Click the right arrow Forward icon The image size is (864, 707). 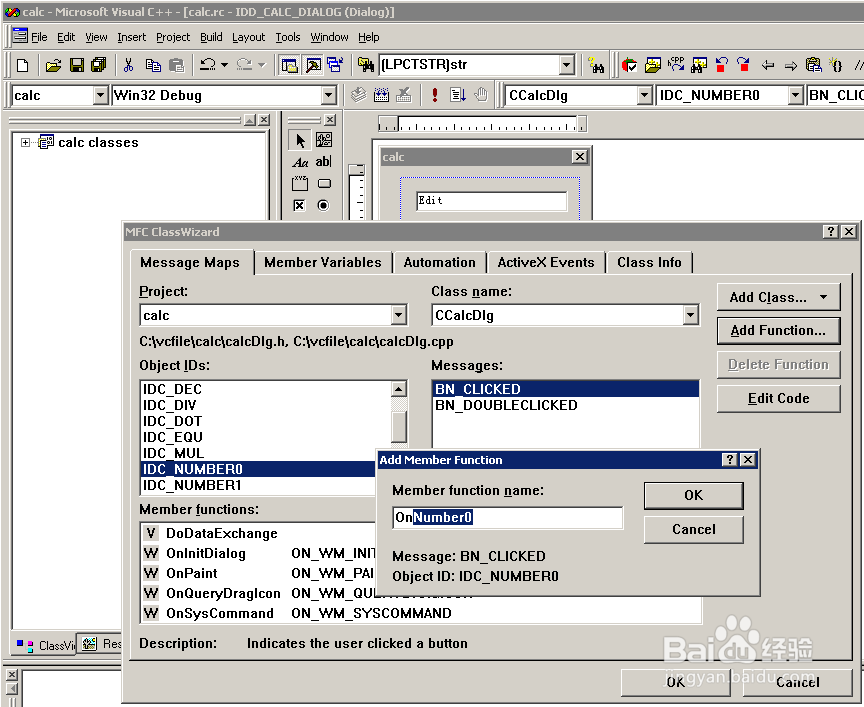click(791, 66)
